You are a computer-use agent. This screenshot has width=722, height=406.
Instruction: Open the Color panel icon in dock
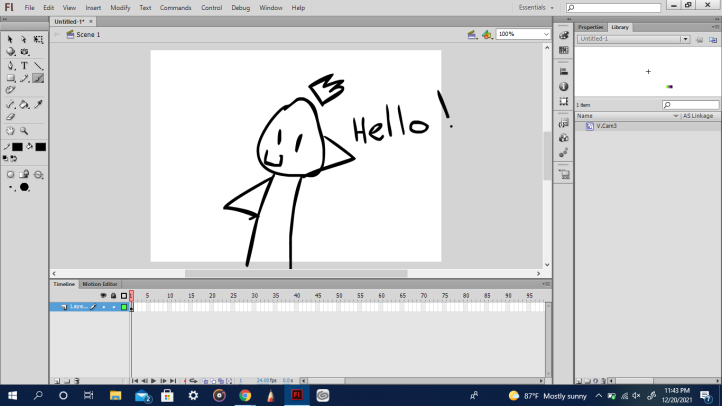point(564,36)
